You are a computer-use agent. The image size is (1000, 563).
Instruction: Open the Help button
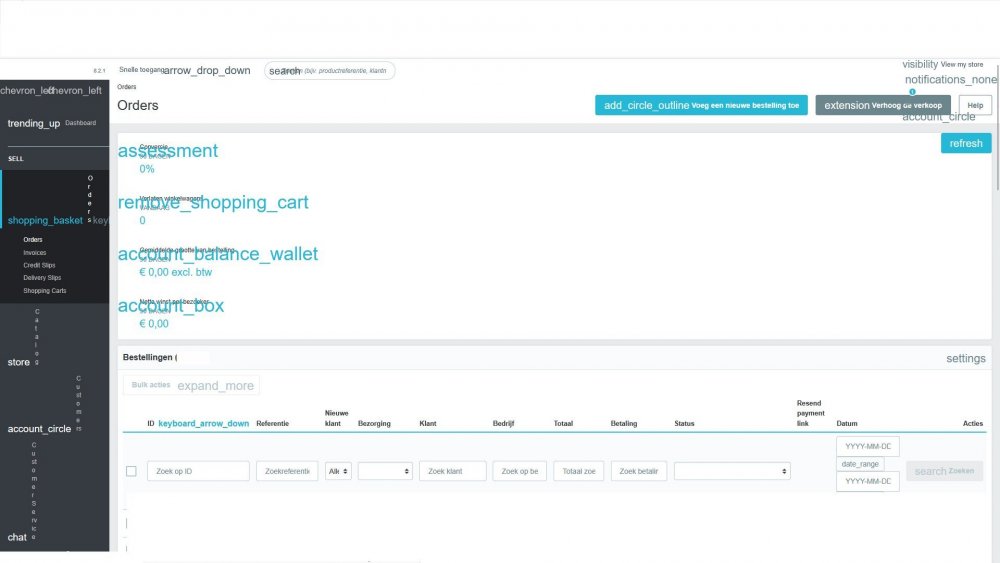click(975, 105)
